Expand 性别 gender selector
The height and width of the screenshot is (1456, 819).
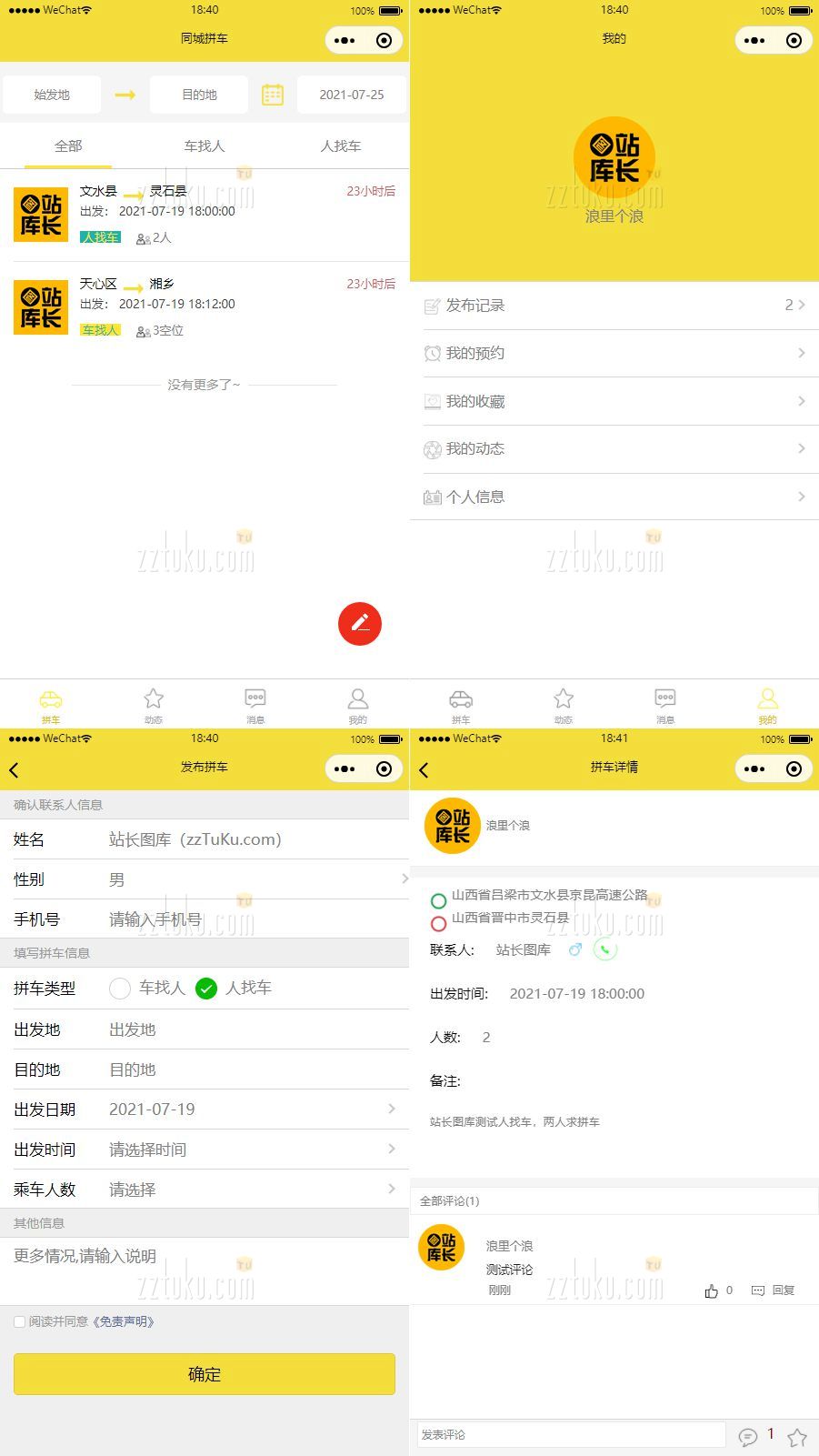tap(205, 879)
